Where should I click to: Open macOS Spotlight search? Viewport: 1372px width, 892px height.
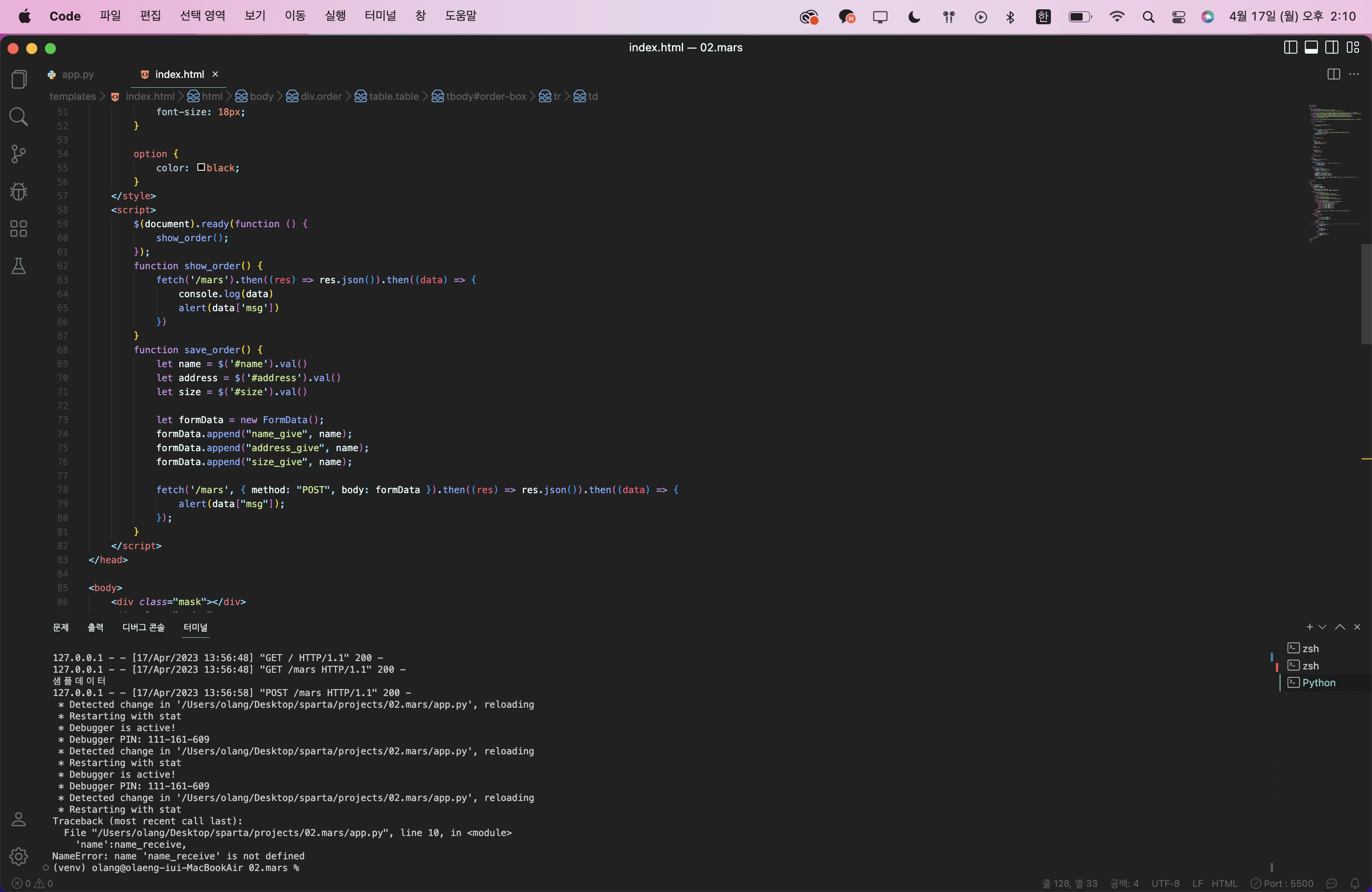[1148, 17]
